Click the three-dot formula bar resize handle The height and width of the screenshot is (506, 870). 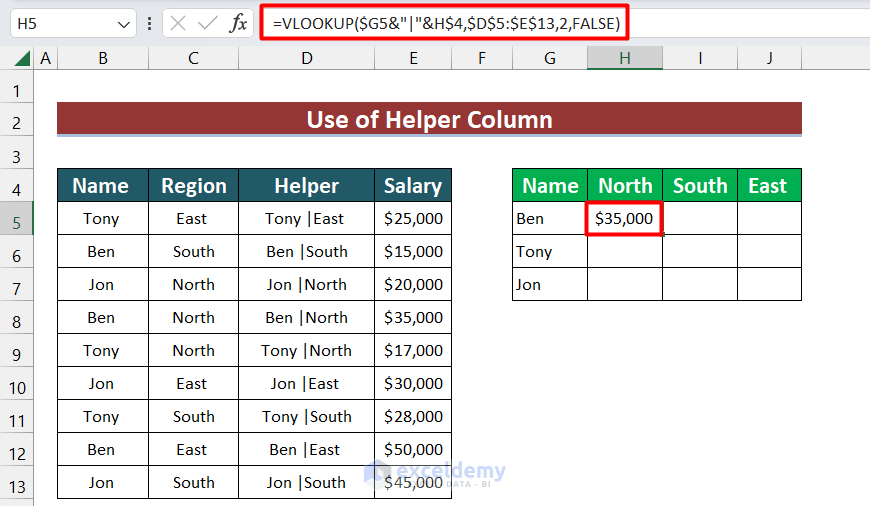pyautogui.click(x=149, y=23)
